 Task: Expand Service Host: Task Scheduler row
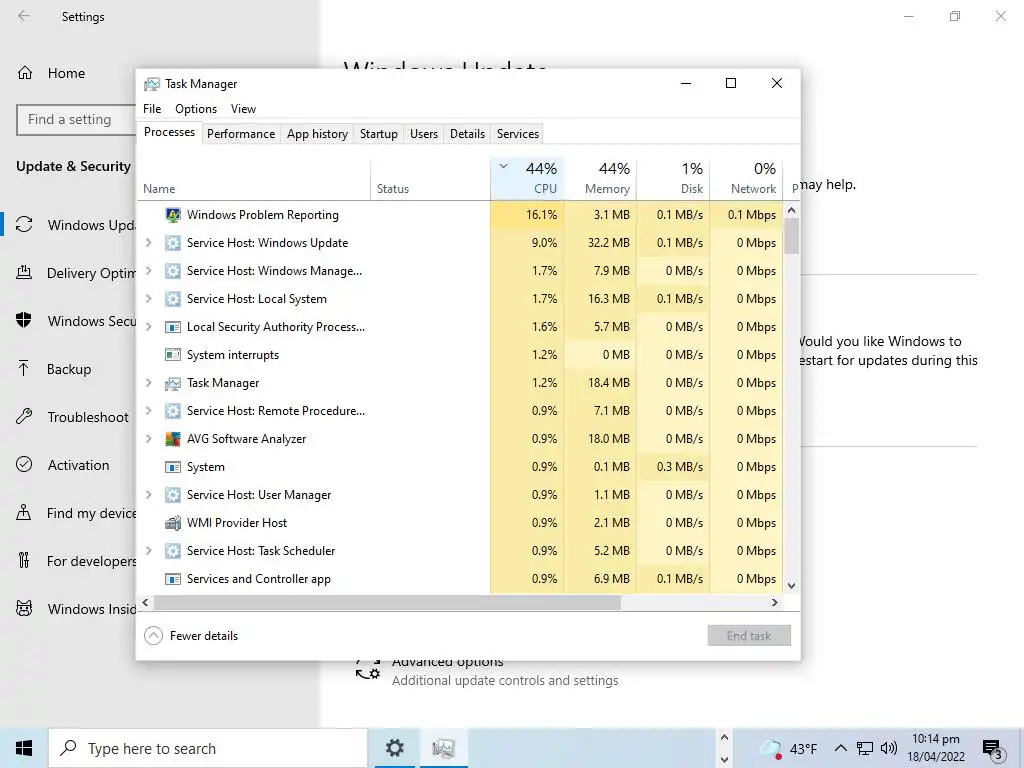[x=149, y=551]
